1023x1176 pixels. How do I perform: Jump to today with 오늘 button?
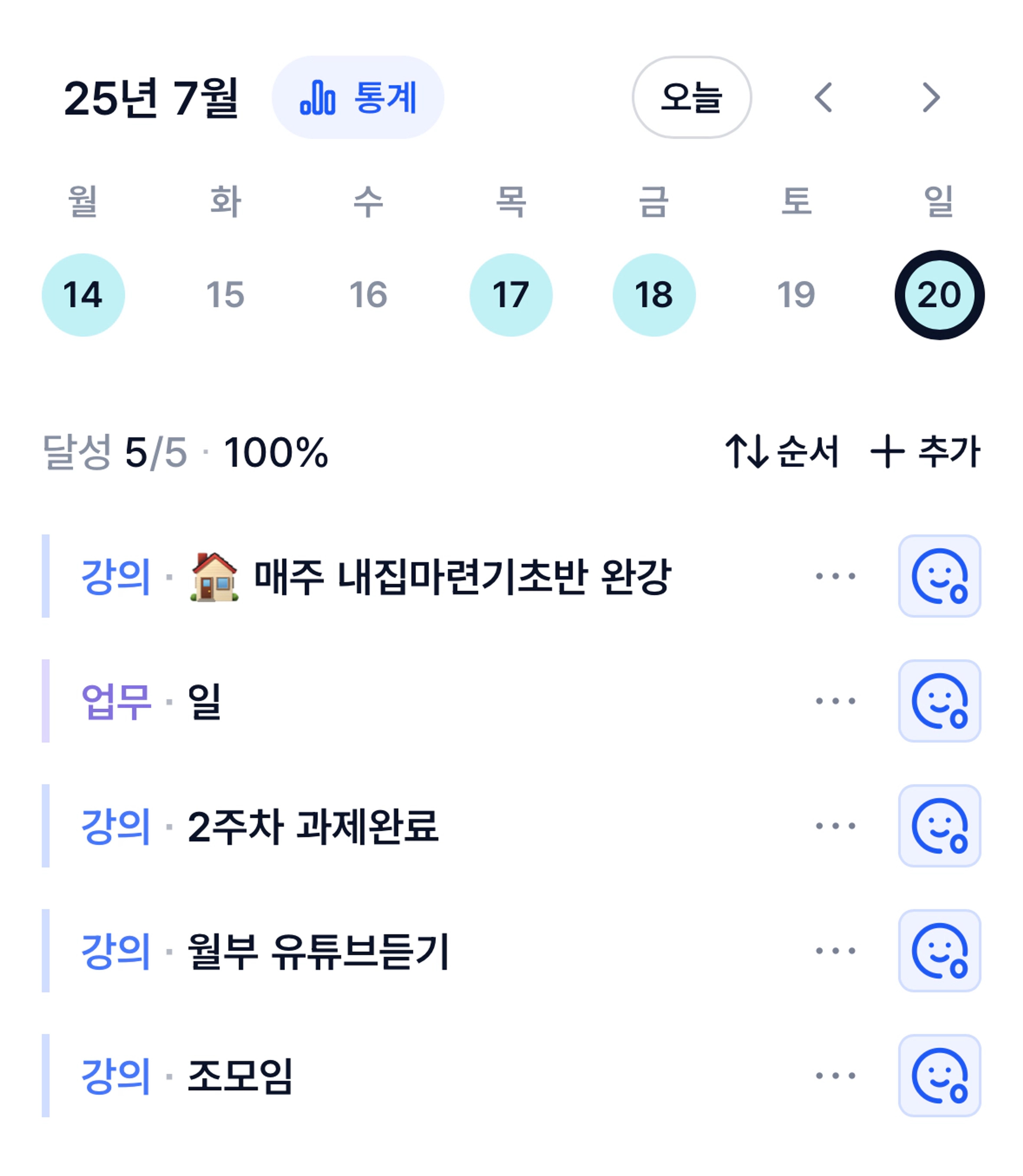click(692, 97)
